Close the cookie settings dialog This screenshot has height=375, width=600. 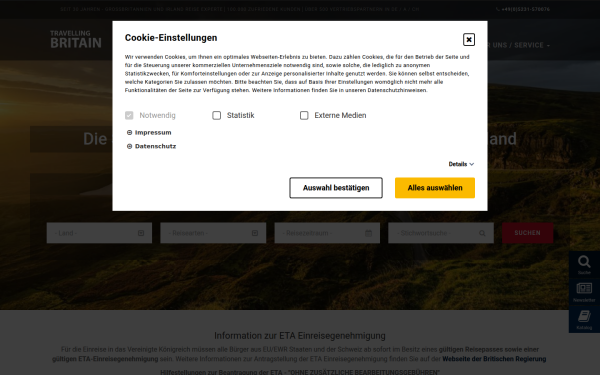coord(469,39)
